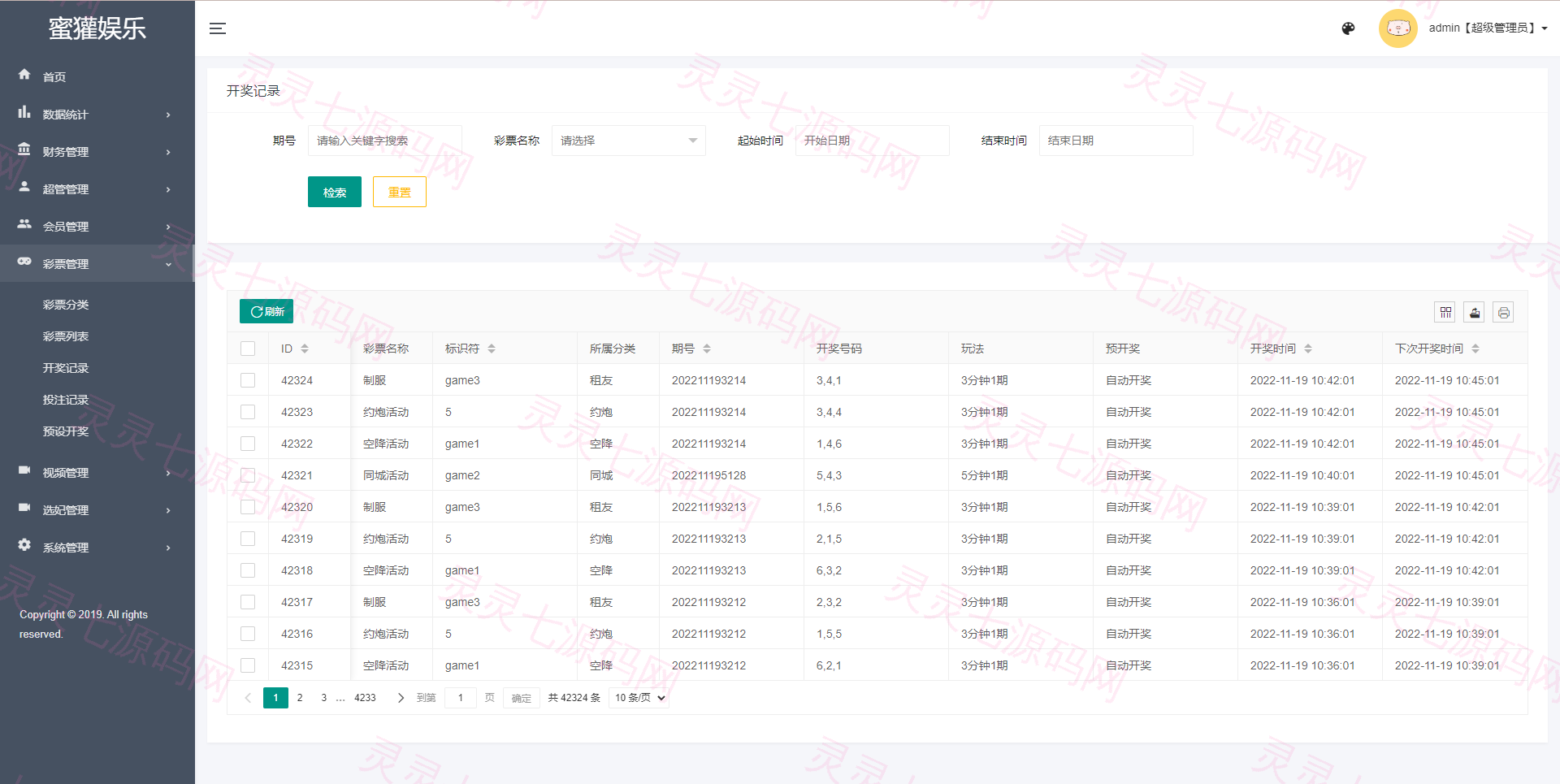Image resolution: width=1560 pixels, height=784 pixels.
Task: Click the 系统管理 gear icon
Action: point(24,545)
